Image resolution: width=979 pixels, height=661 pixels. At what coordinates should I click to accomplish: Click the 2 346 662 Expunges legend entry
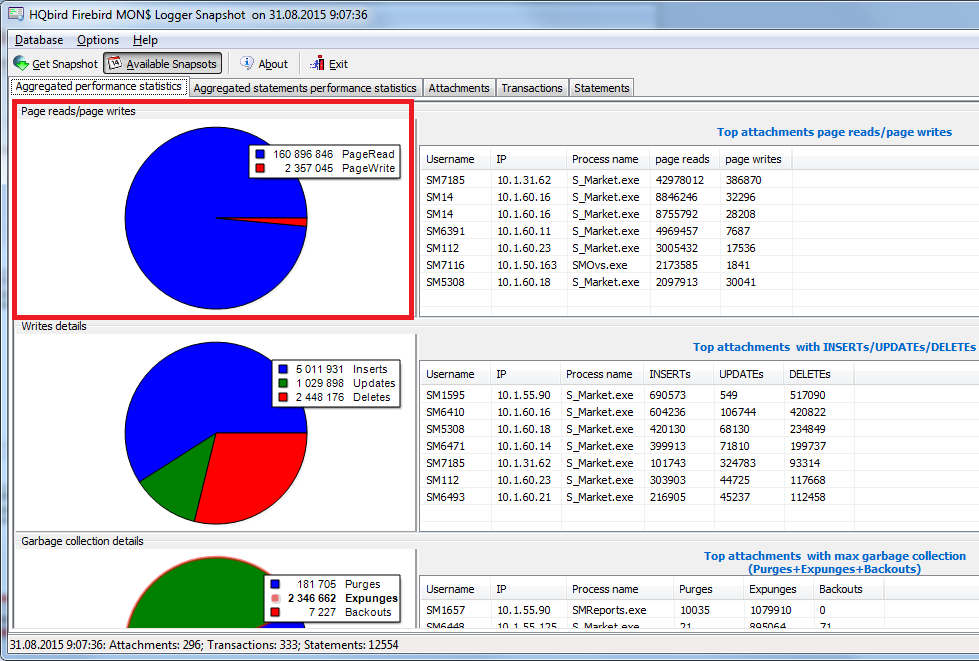pyautogui.click(x=334, y=599)
